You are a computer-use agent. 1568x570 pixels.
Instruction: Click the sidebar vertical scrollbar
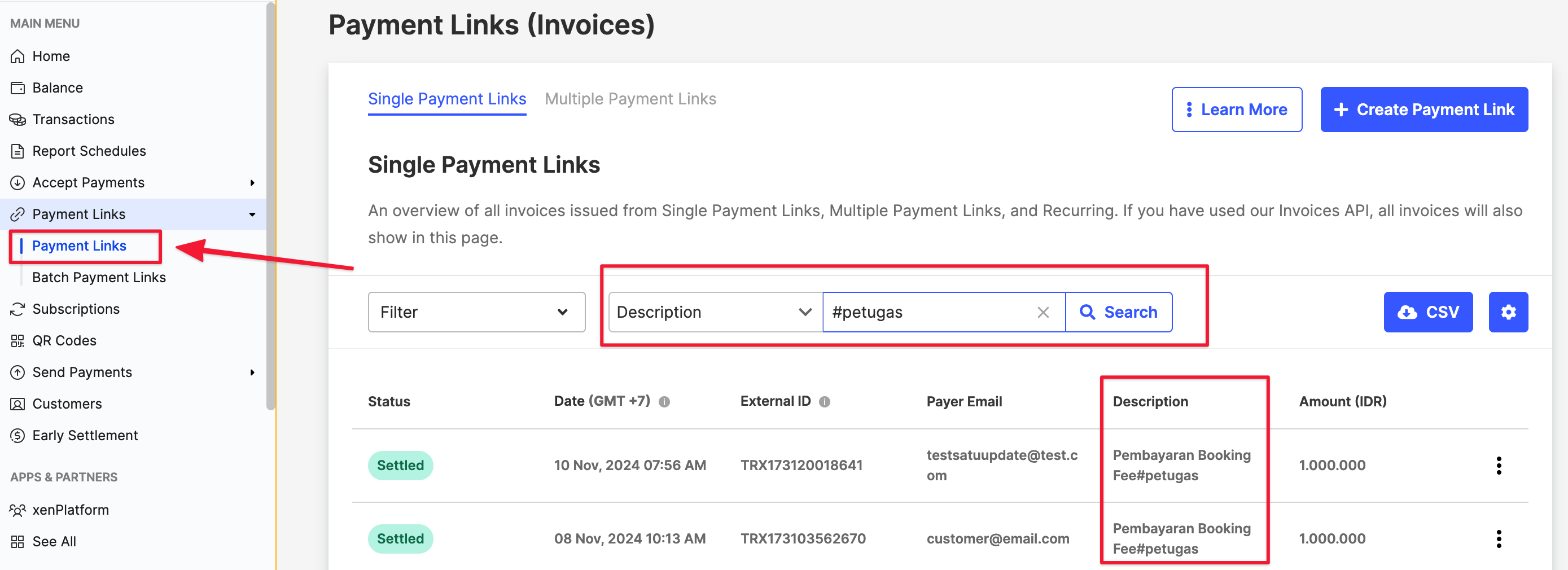click(271, 207)
